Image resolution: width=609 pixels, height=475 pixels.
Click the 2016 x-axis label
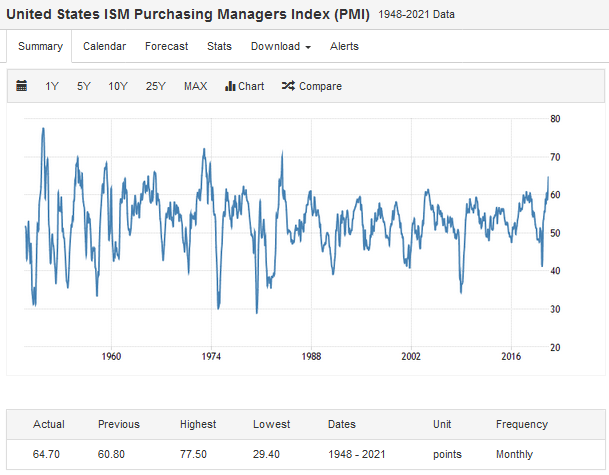[511, 356]
